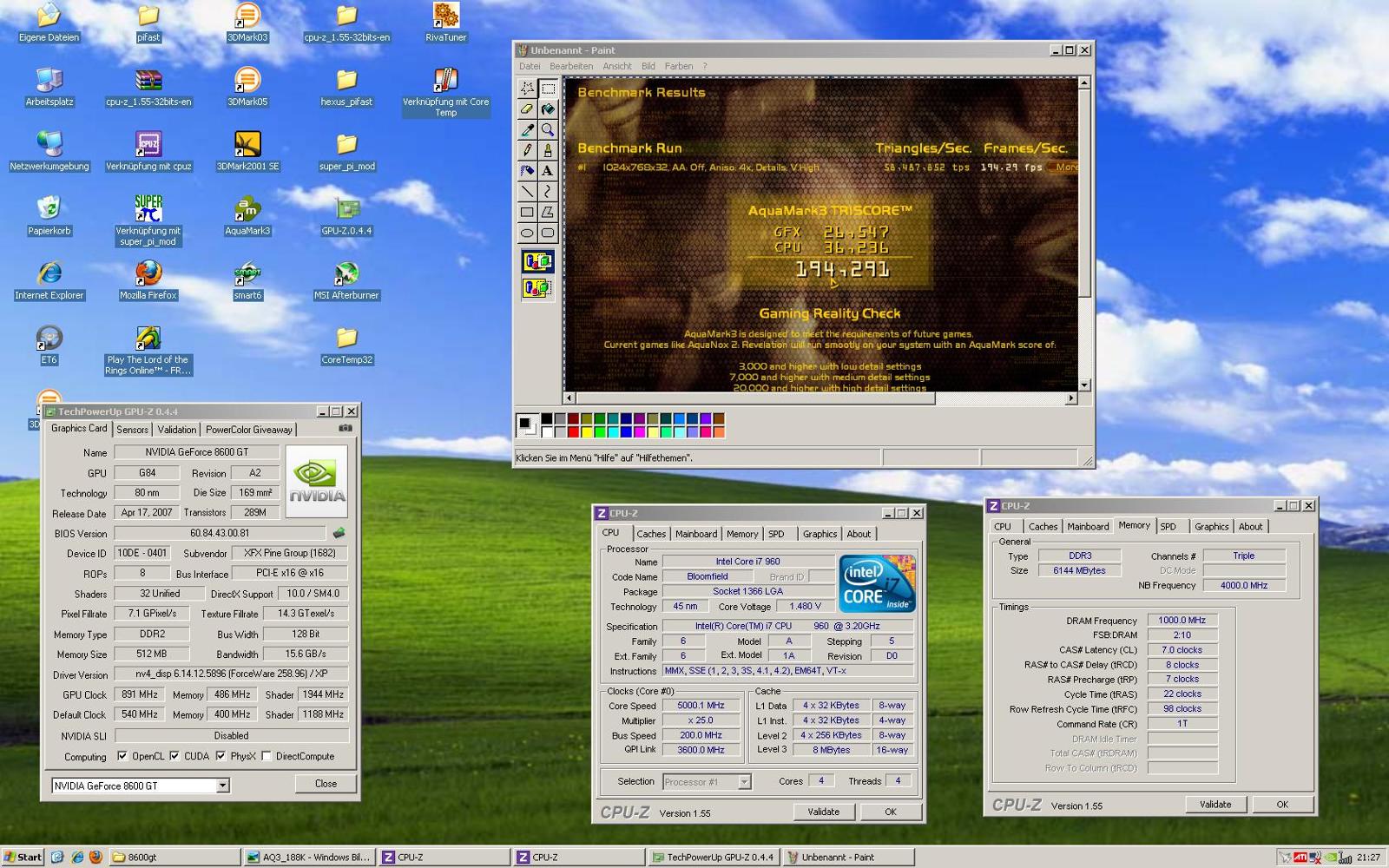The height and width of the screenshot is (868, 1389).
Task: Select the Magnifier tool in Paint
Action: [548, 129]
